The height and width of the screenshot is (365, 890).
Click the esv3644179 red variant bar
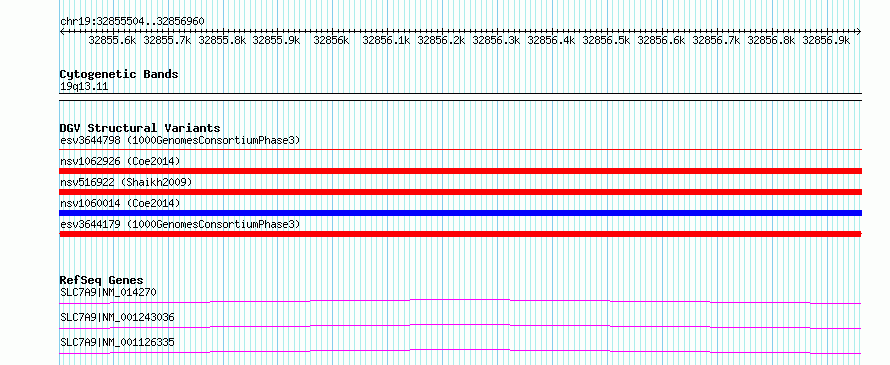point(460,234)
